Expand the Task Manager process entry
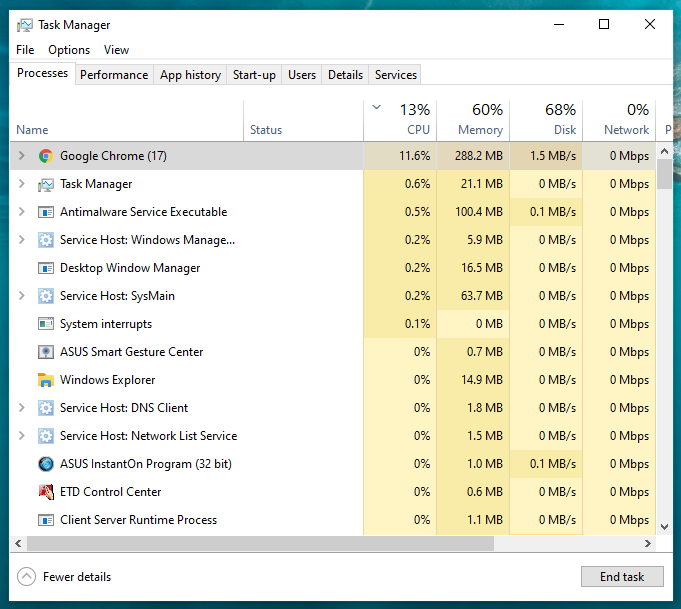Image resolution: width=681 pixels, height=609 pixels. [22, 184]
